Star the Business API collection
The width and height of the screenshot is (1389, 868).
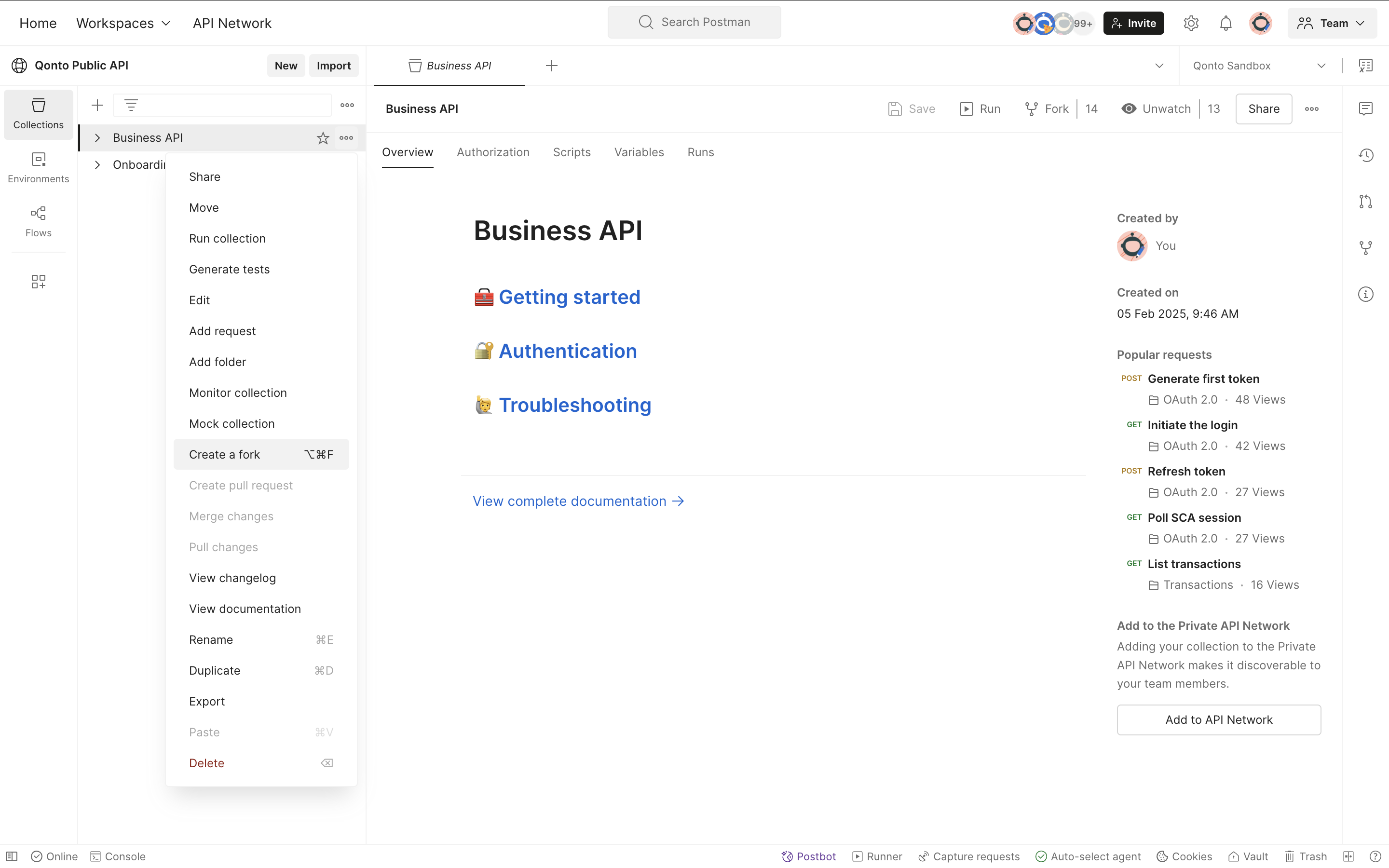[323, 138]
